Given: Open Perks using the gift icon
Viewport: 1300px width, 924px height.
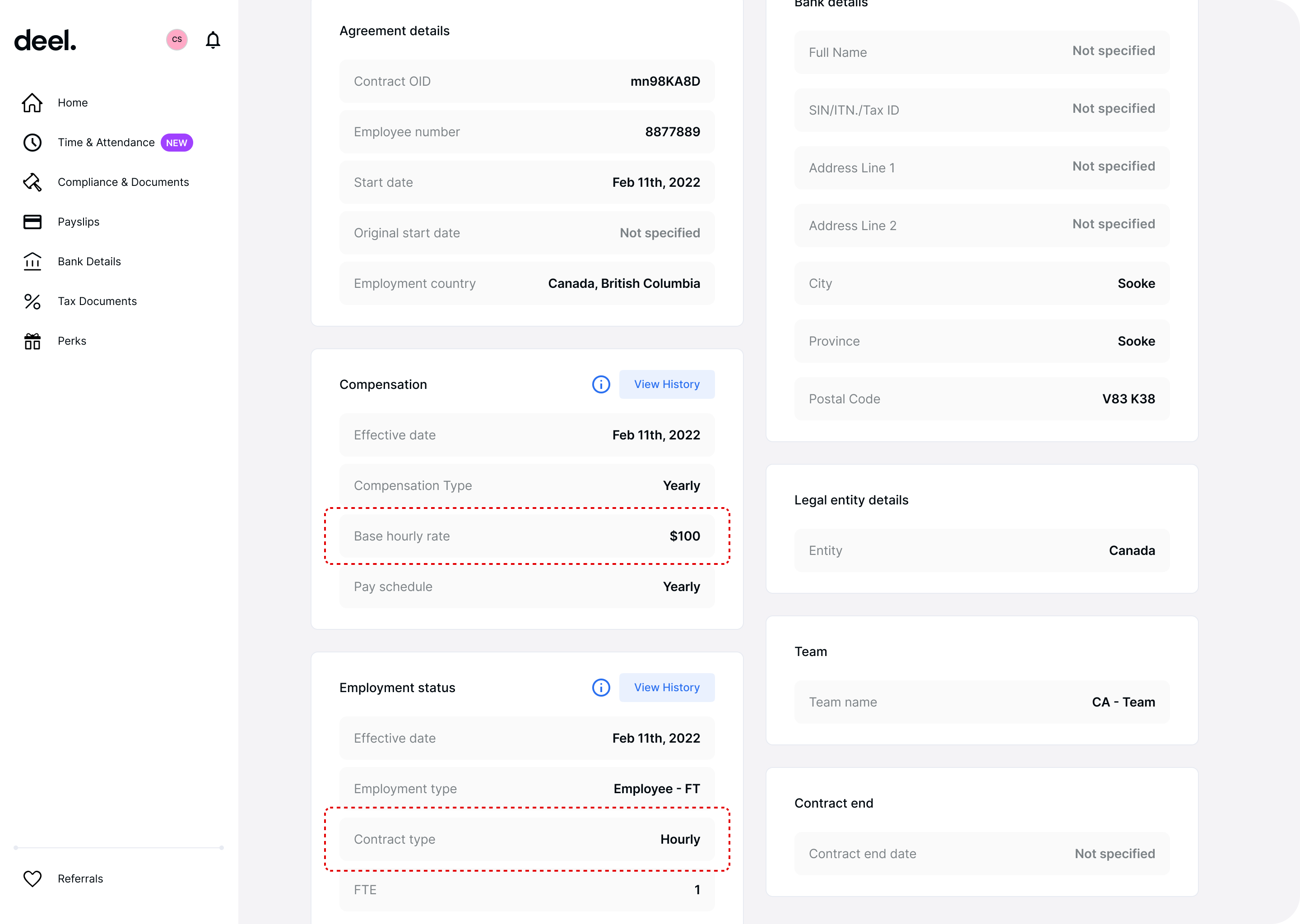Looking at the screenshot, I should click(32, 340).
